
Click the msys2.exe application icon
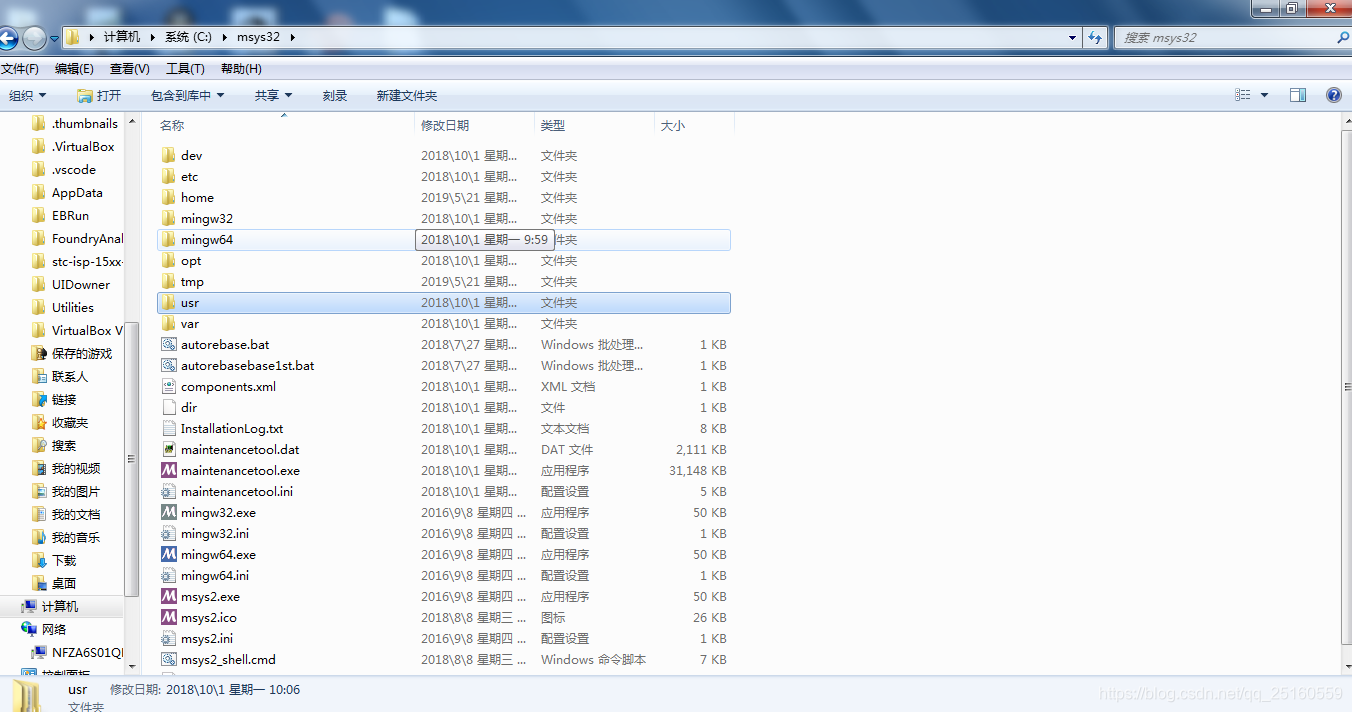[169, 596]
